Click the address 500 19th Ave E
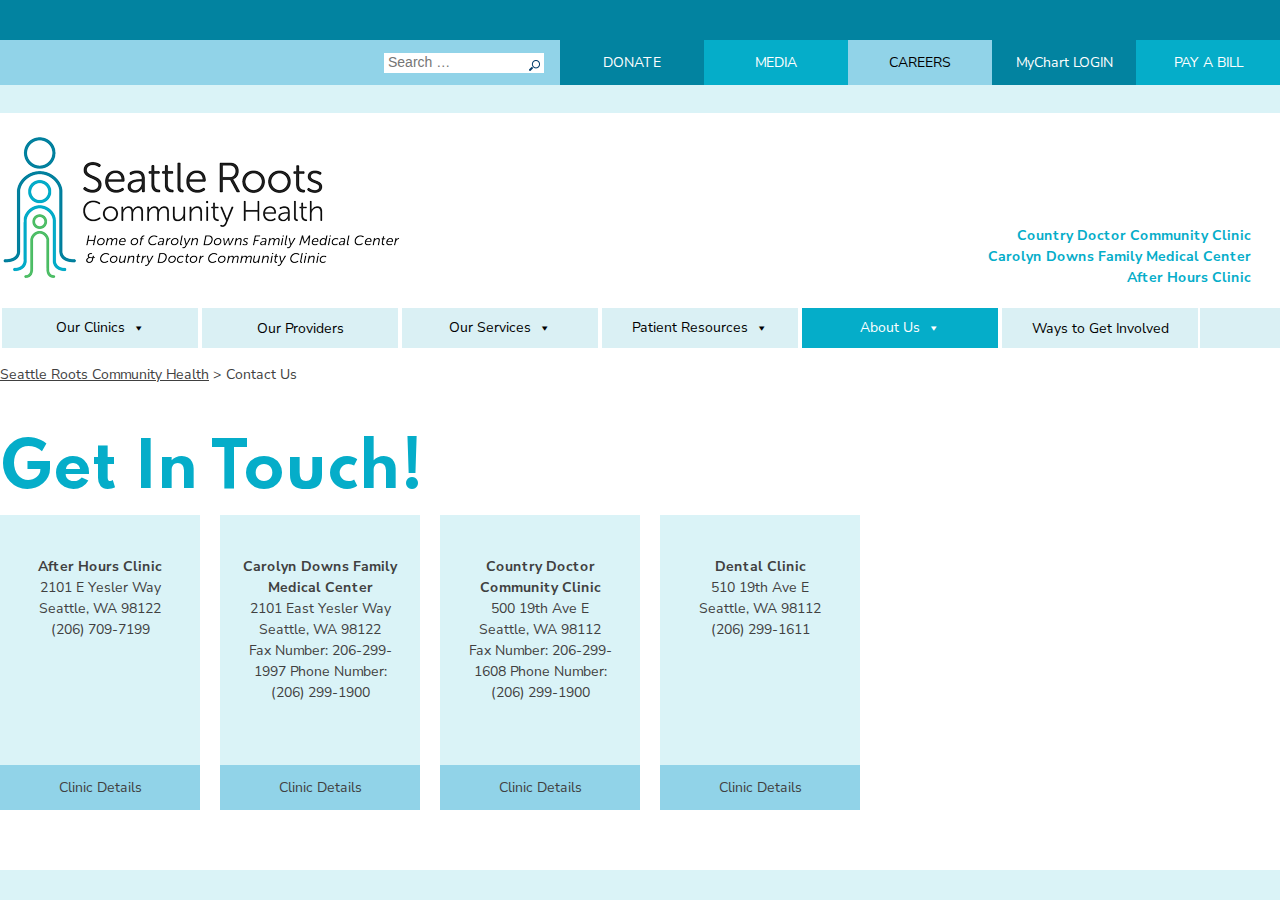1280x900 pixels. (x=540, y=609)
